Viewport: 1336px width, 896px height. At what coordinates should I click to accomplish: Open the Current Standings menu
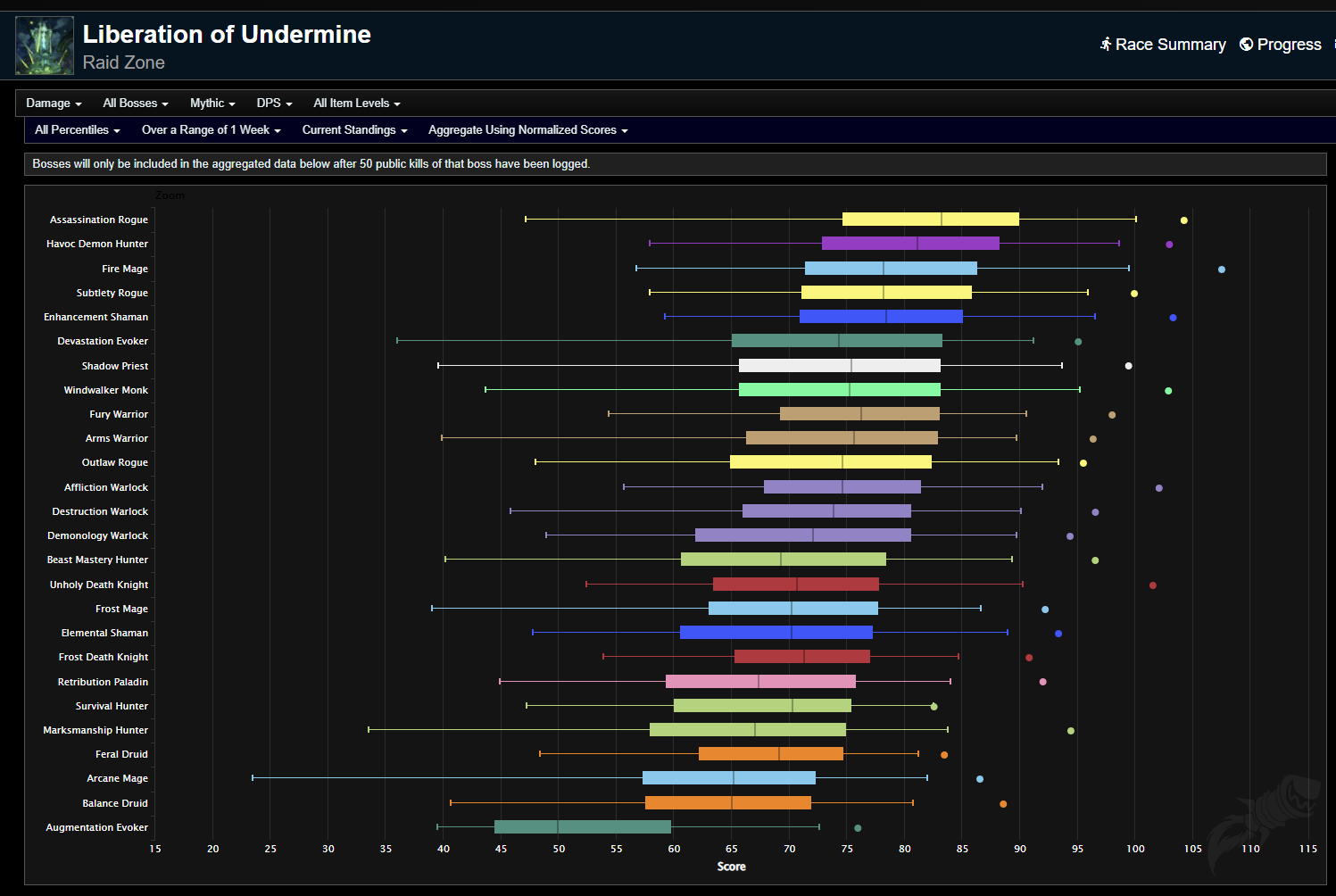click(x=354, y=130)
